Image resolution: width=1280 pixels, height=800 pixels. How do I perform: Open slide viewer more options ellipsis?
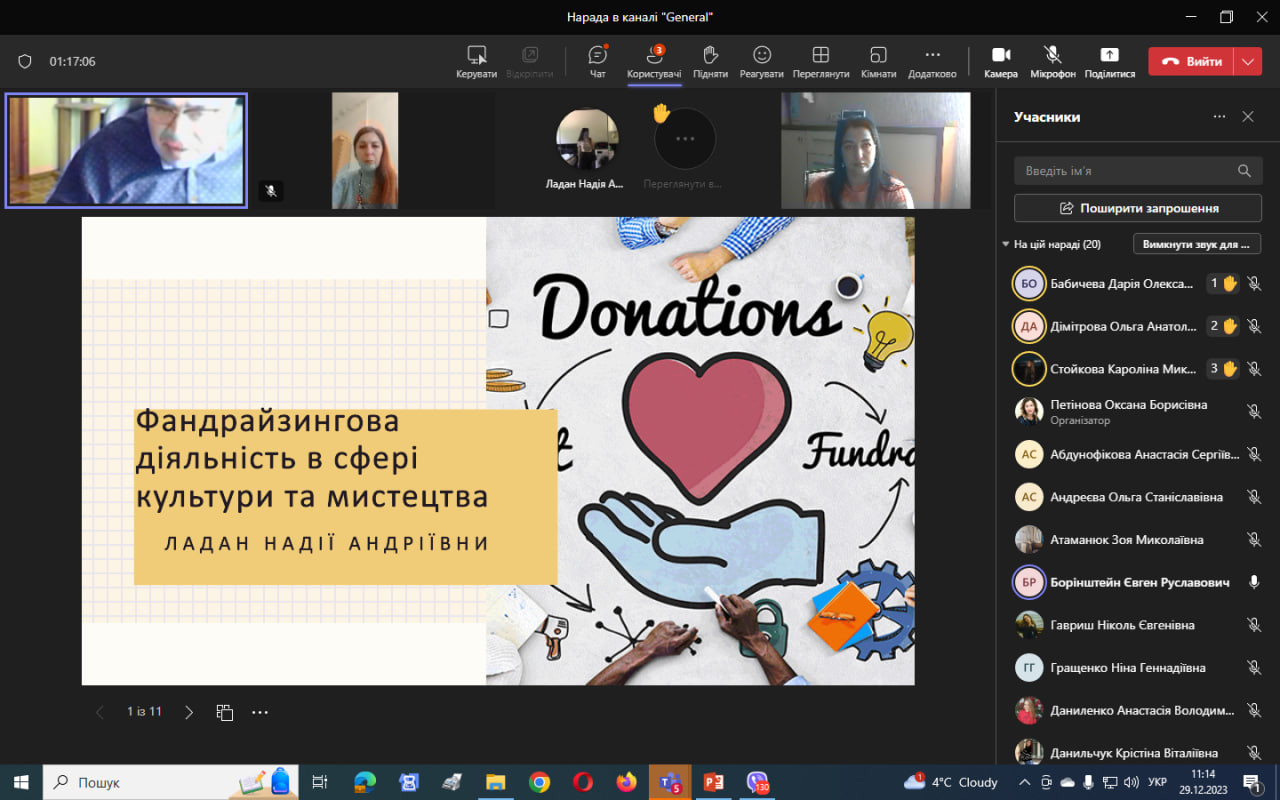[260, 712]
